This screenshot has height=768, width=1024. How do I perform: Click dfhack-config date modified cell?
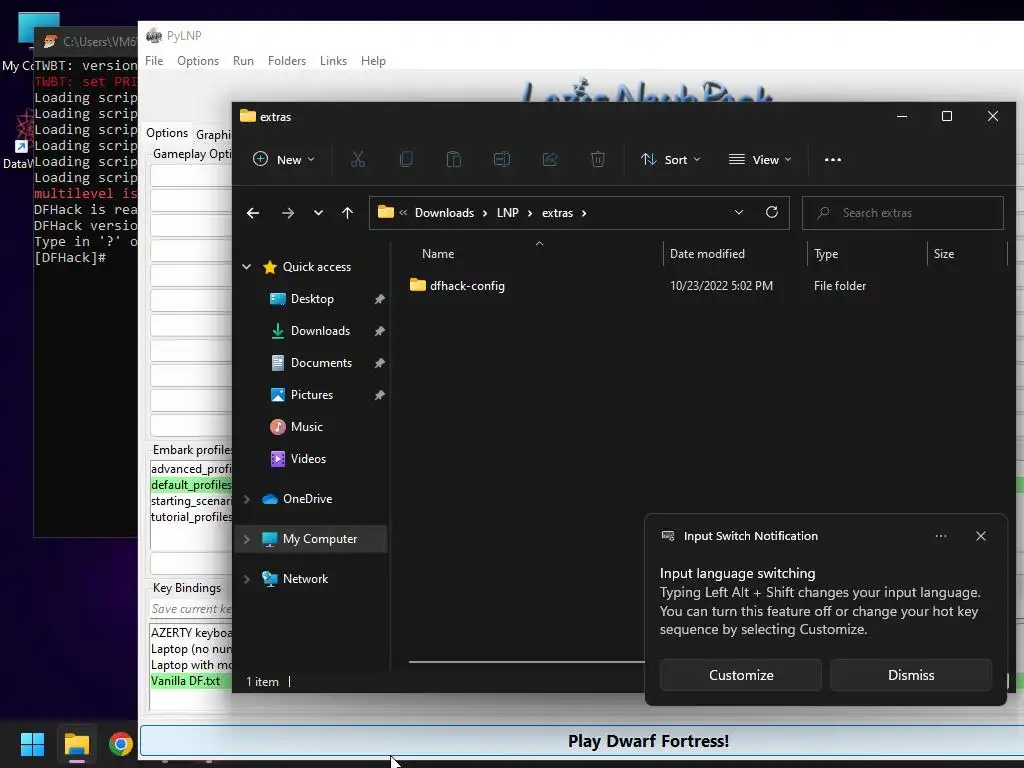tap(721, 285)
